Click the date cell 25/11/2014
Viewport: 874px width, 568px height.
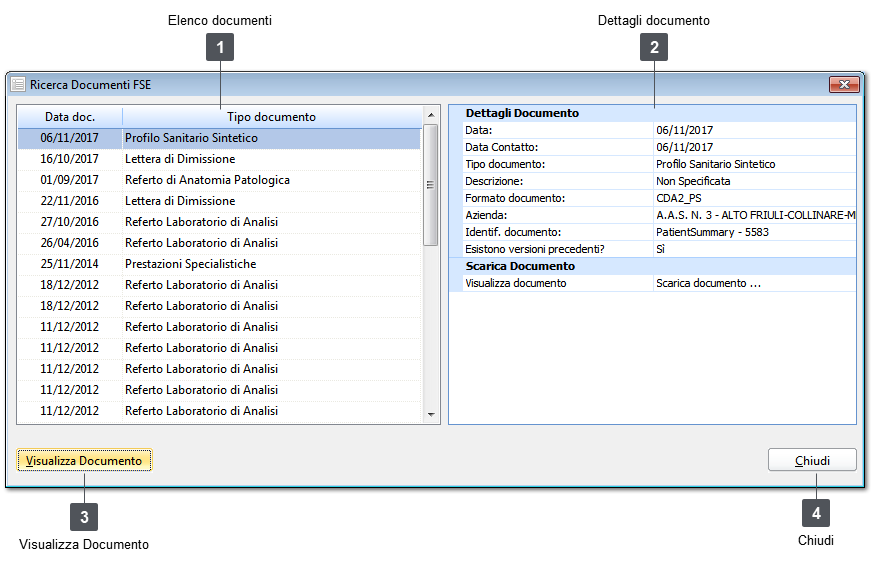point(70,264)
